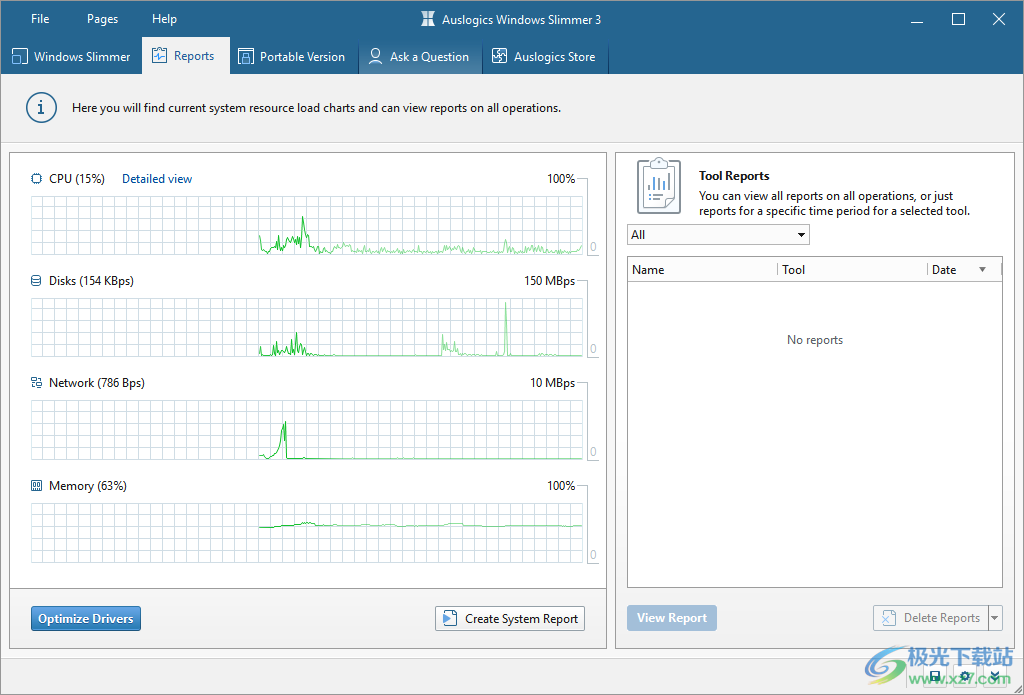1024x695 pixels.
Task: Open the Delete Reports dropdown arrow
Action: coord(994,618)
